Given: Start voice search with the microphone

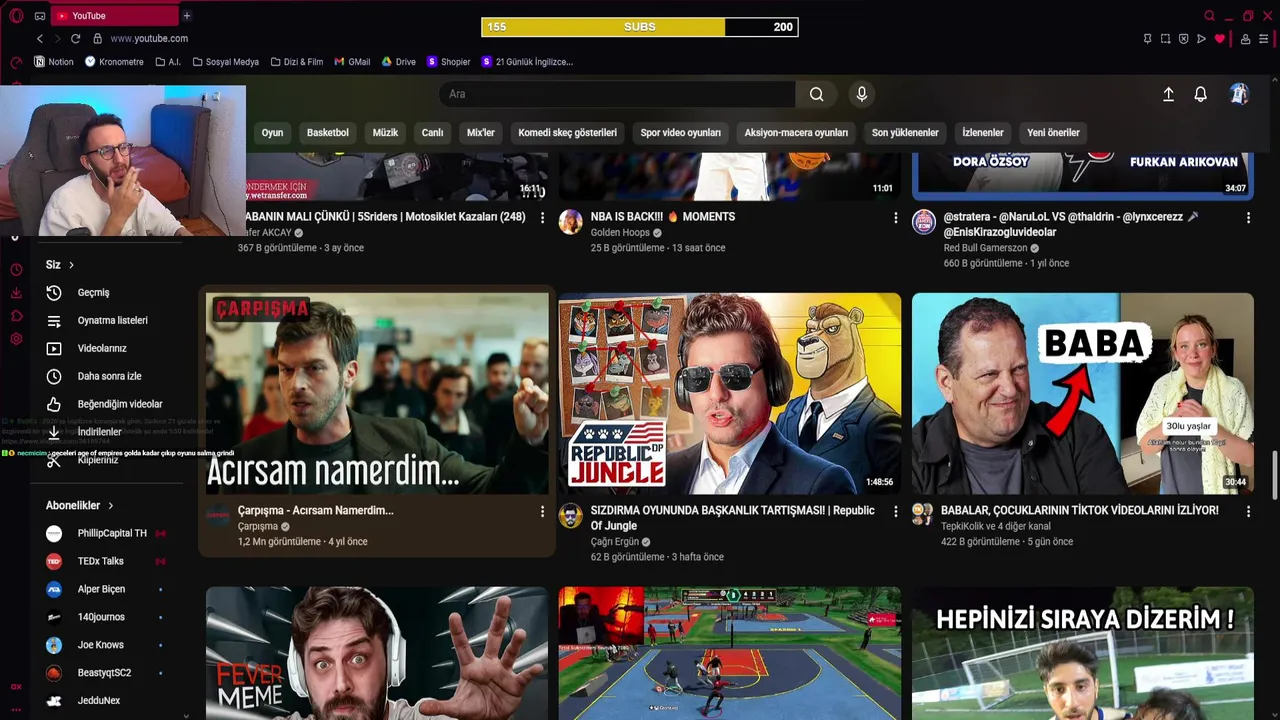Looking at the screenshot, I should (x=862, y=94).
